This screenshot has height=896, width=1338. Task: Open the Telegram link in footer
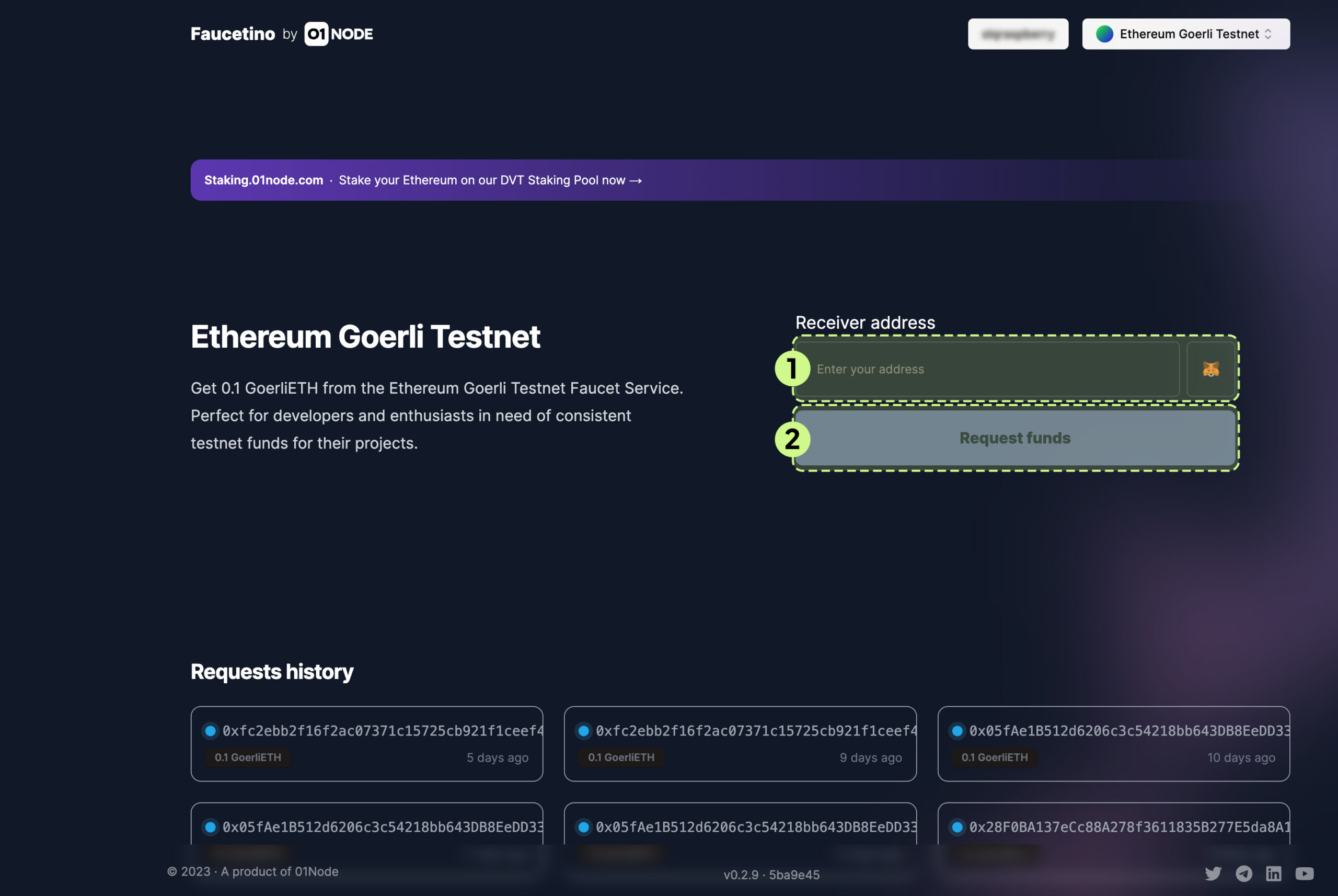pyautogui.click(x=1244, y=873)
